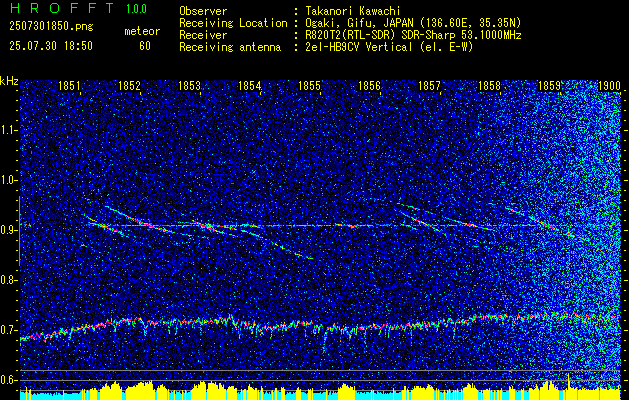Viewport: 629px width, 400px height.
Task: Click the HROFFT program title
Action: 61,8
